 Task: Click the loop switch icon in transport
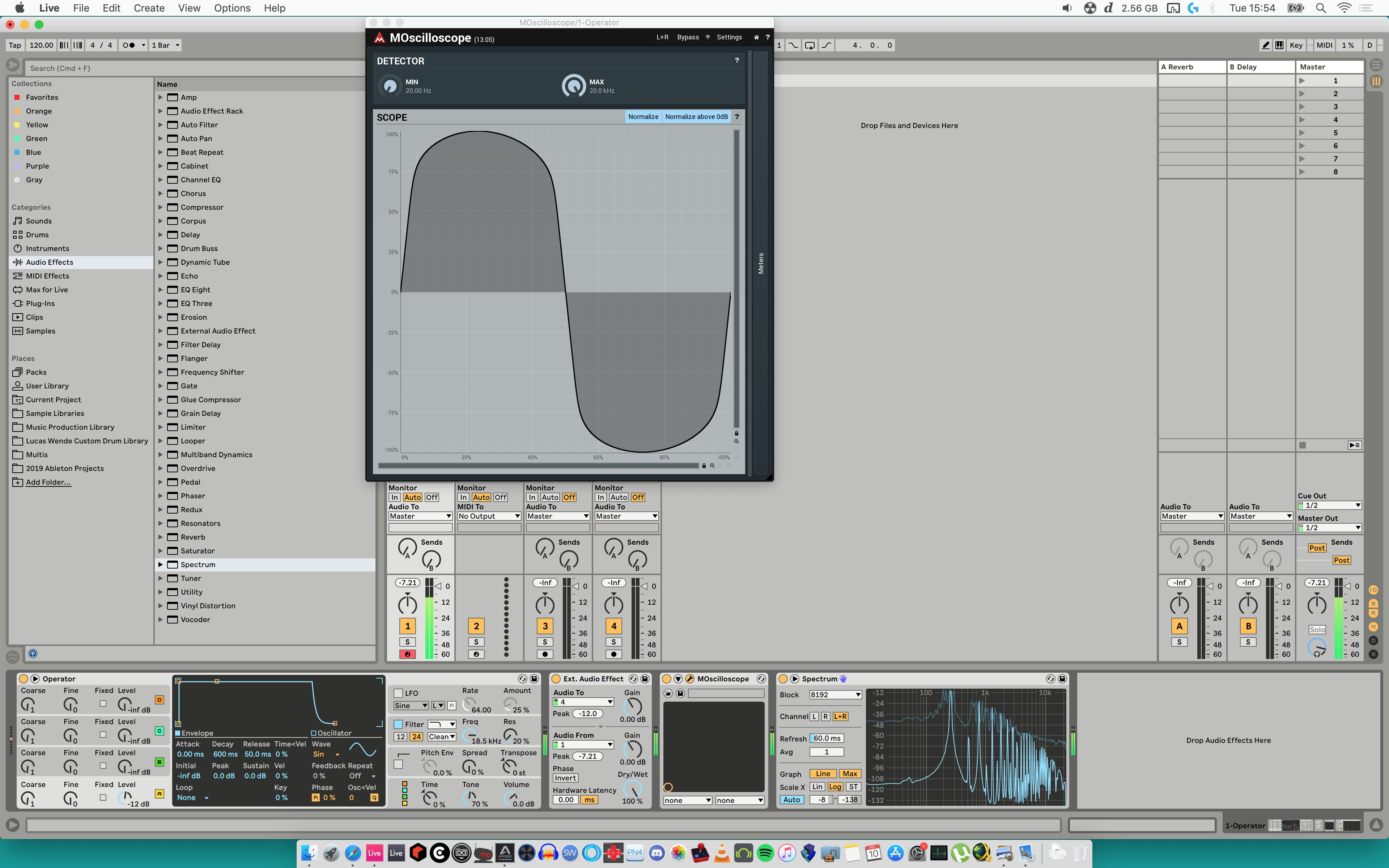[809, 45]
